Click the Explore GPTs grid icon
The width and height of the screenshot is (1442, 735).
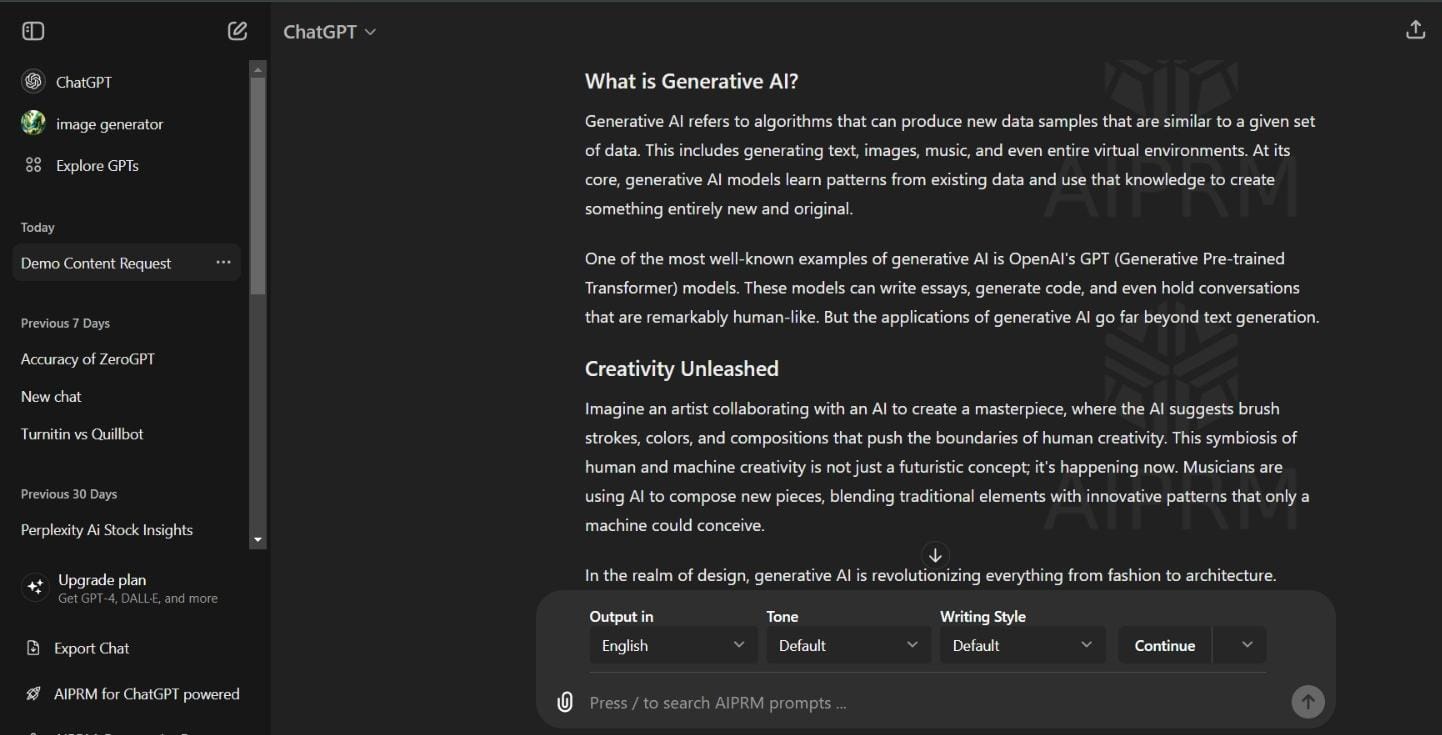pyautogui.click(x=33, y=165)
